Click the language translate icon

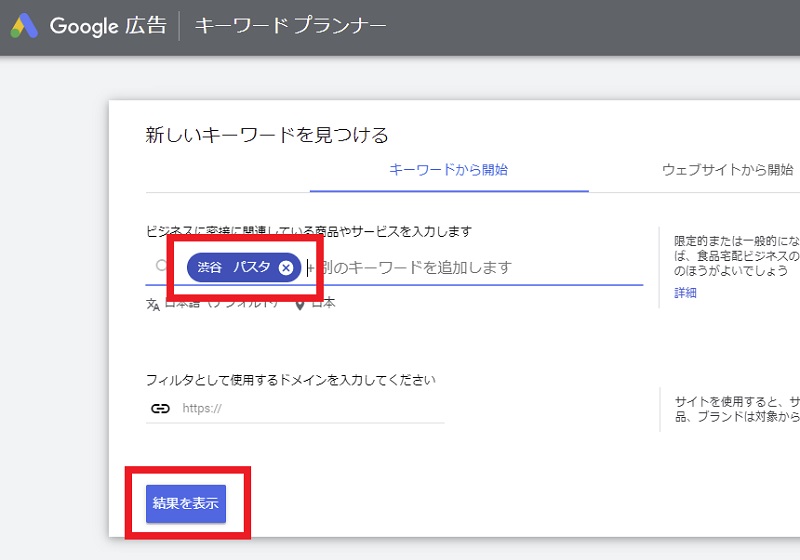(153, 304)
